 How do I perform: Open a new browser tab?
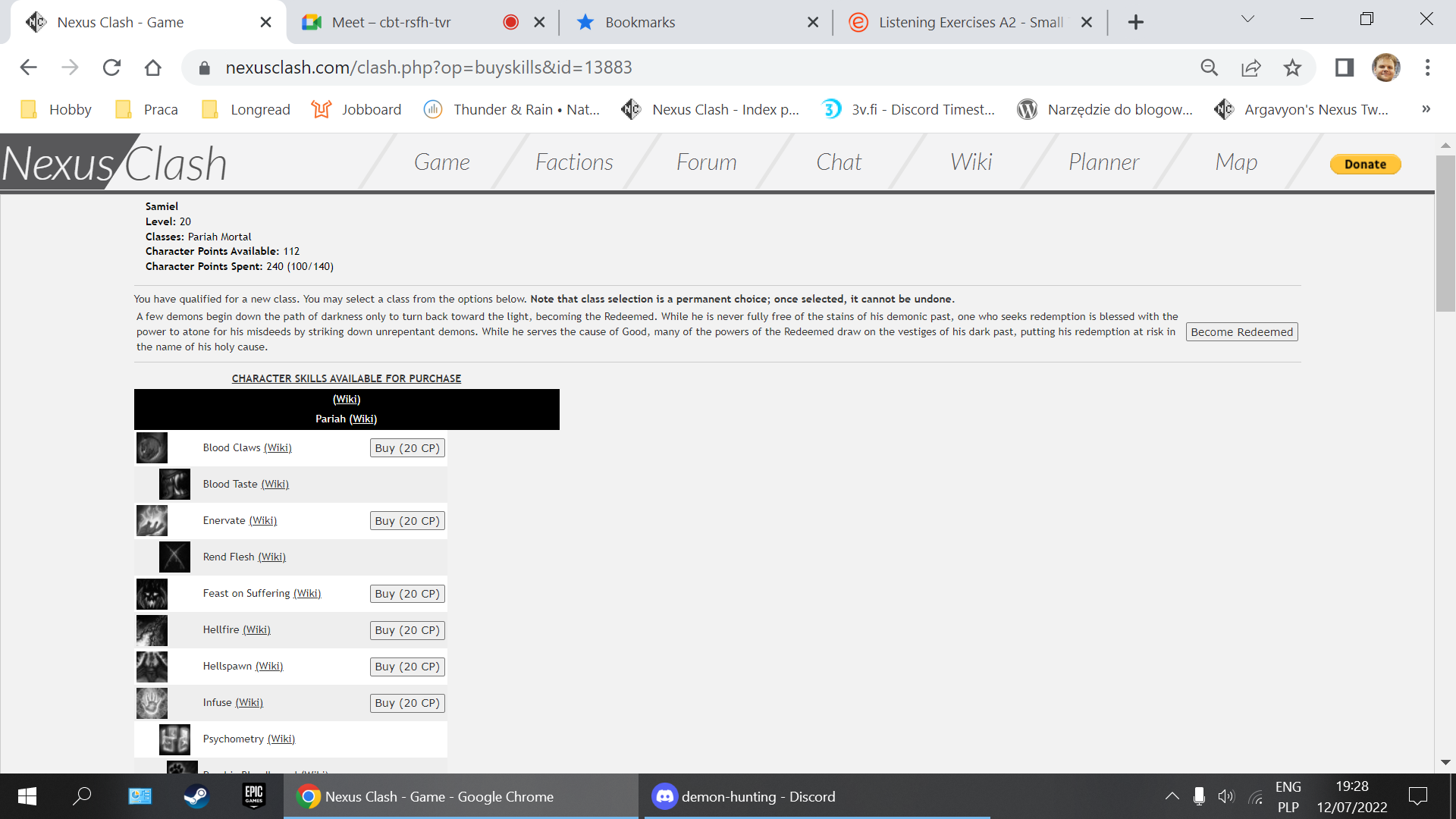coord(1135,22)
